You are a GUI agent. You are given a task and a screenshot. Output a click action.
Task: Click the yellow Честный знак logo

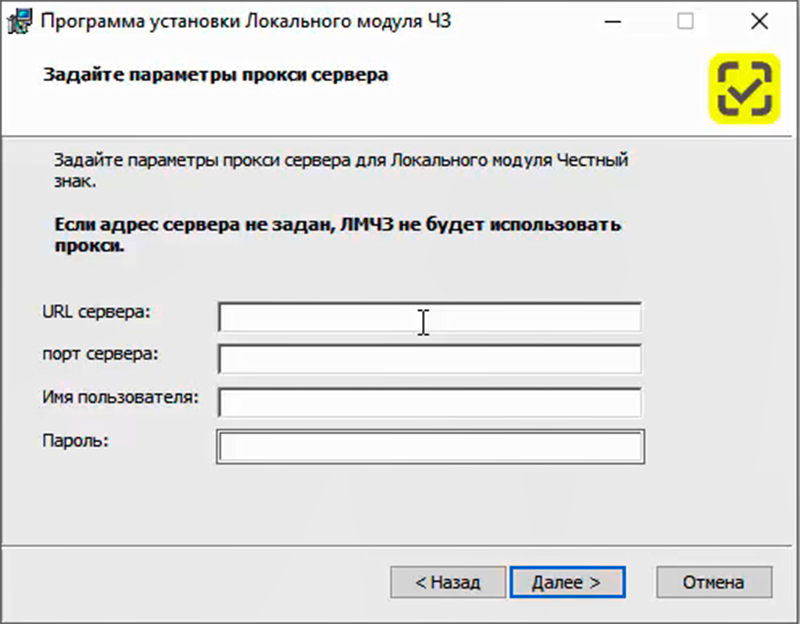tap(744, 90)
